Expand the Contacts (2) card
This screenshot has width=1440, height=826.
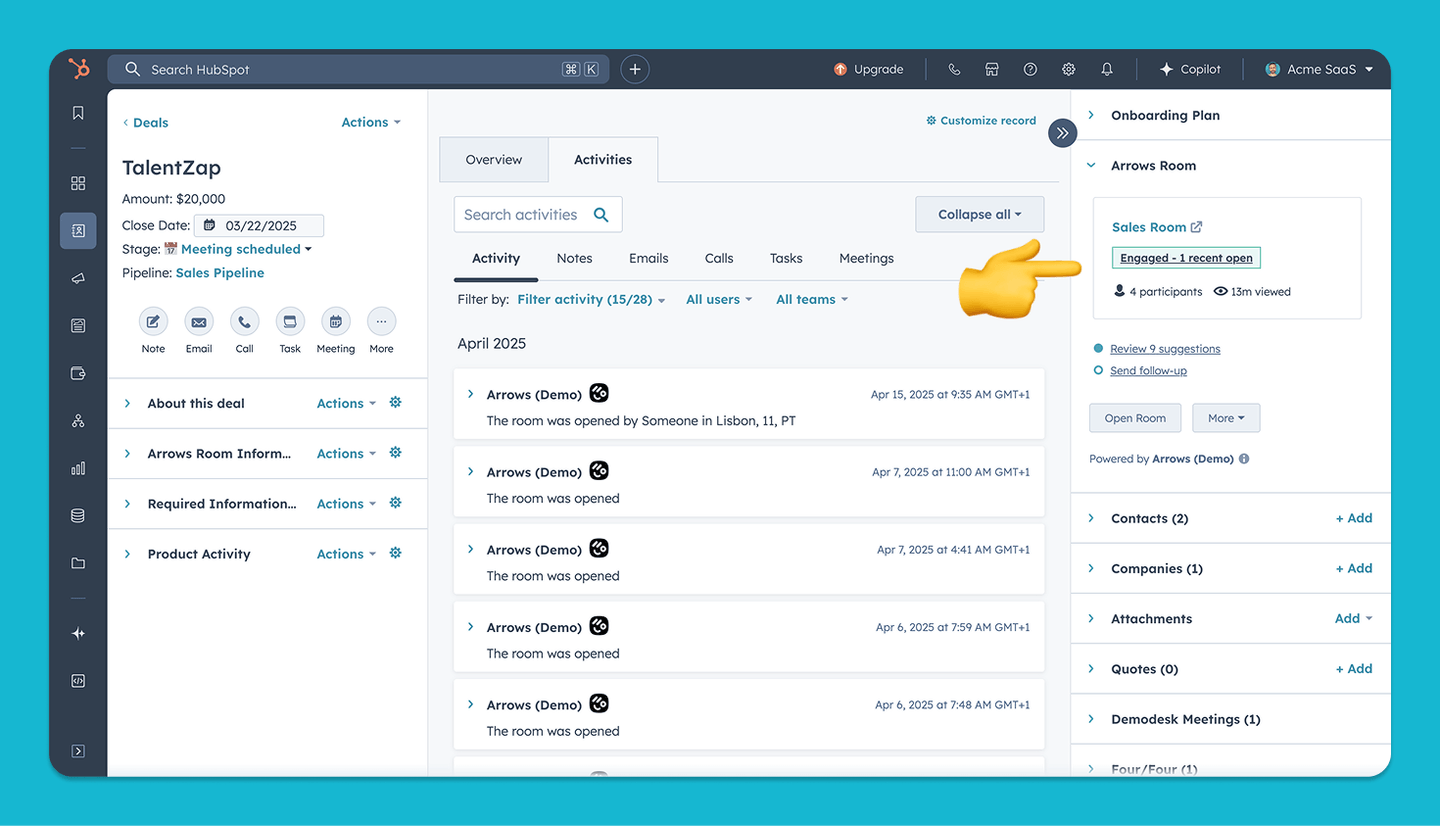(1091, 518)
